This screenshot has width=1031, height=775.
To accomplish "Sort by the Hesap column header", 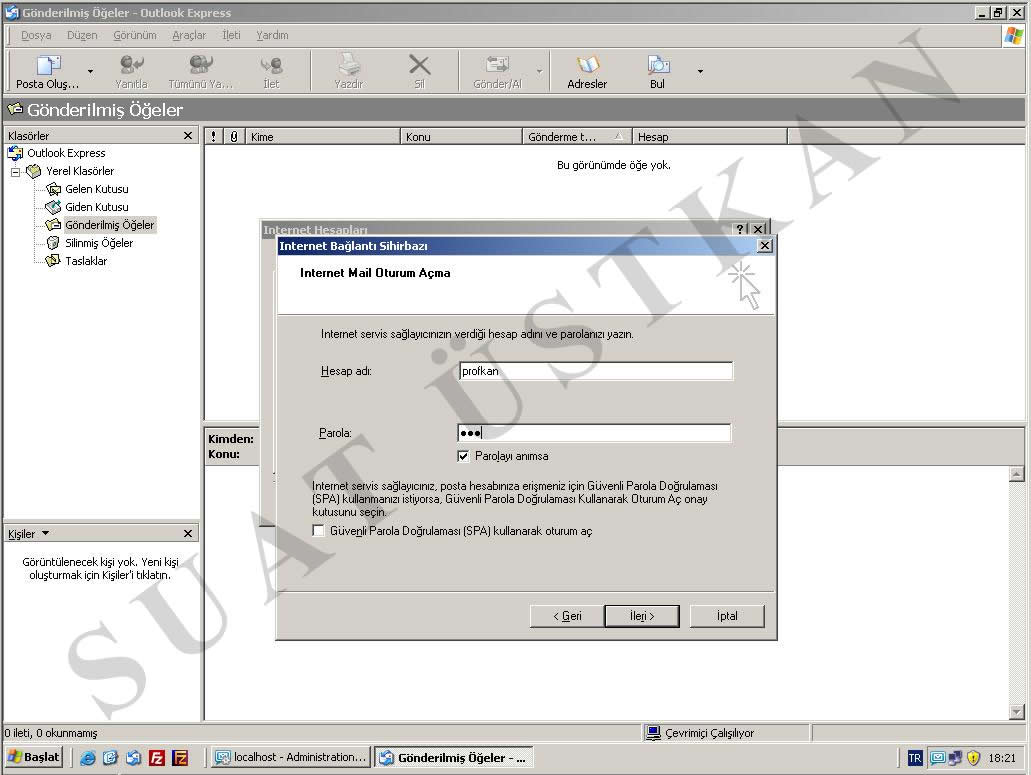I will click(709, 137).
